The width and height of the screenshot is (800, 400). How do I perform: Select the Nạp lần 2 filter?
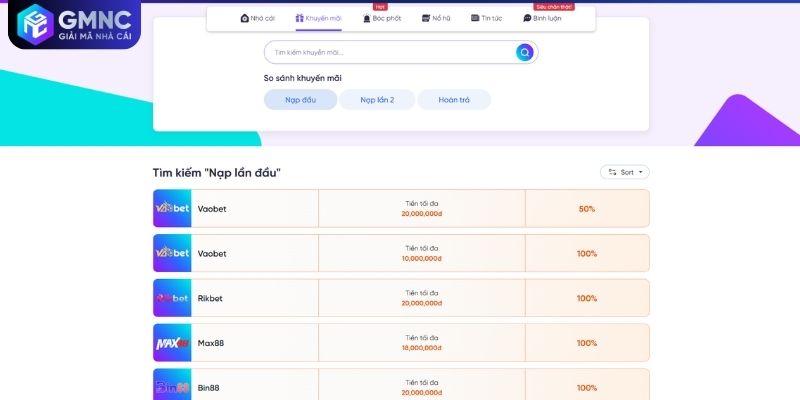pos(376,100)
